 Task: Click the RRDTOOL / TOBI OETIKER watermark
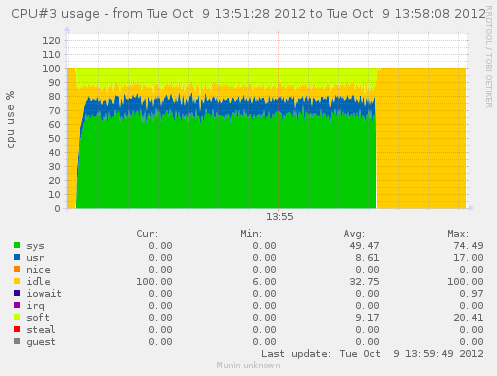[488, 57]
